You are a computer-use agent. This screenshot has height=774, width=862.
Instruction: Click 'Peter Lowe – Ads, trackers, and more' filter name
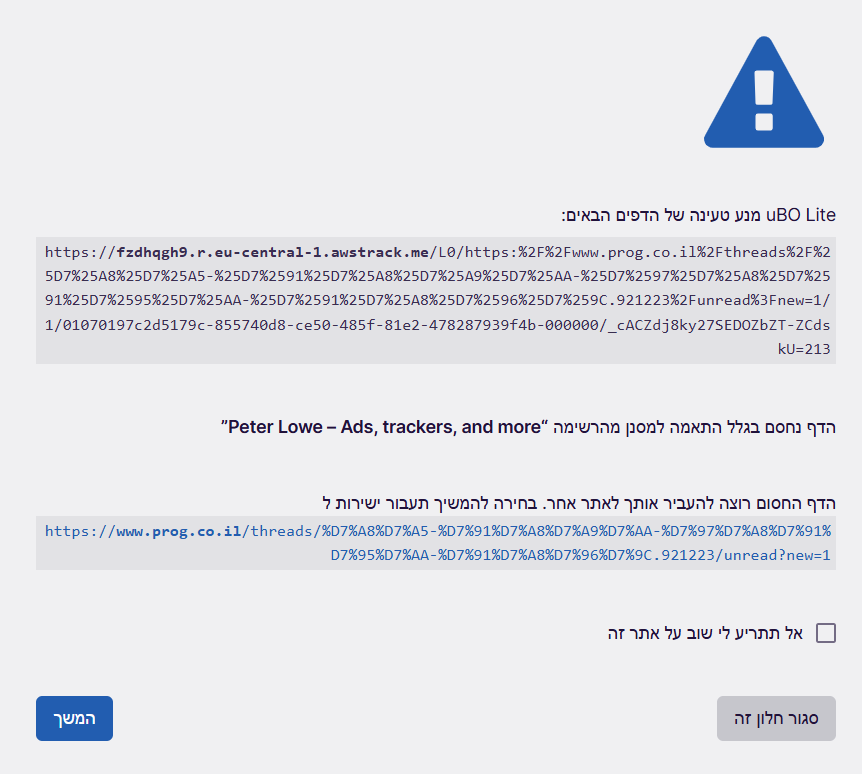pyautogui.click(x=384, y=427)
